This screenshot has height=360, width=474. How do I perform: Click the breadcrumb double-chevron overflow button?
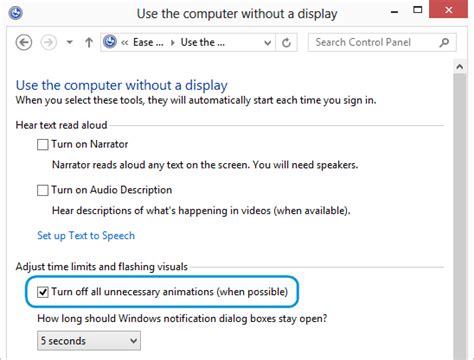[124, 43]
